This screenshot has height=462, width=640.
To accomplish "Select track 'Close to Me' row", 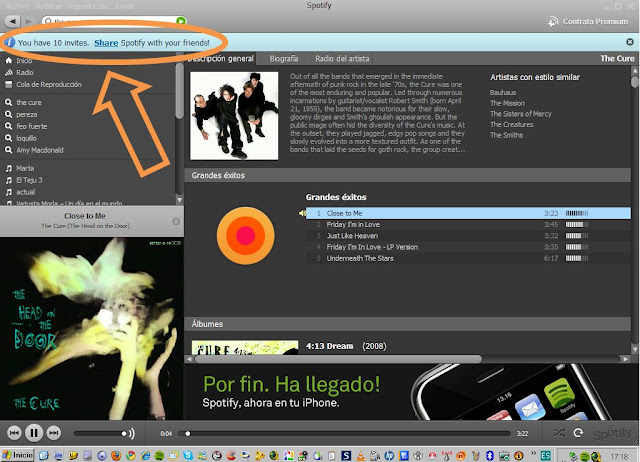I will pos(468,213).
